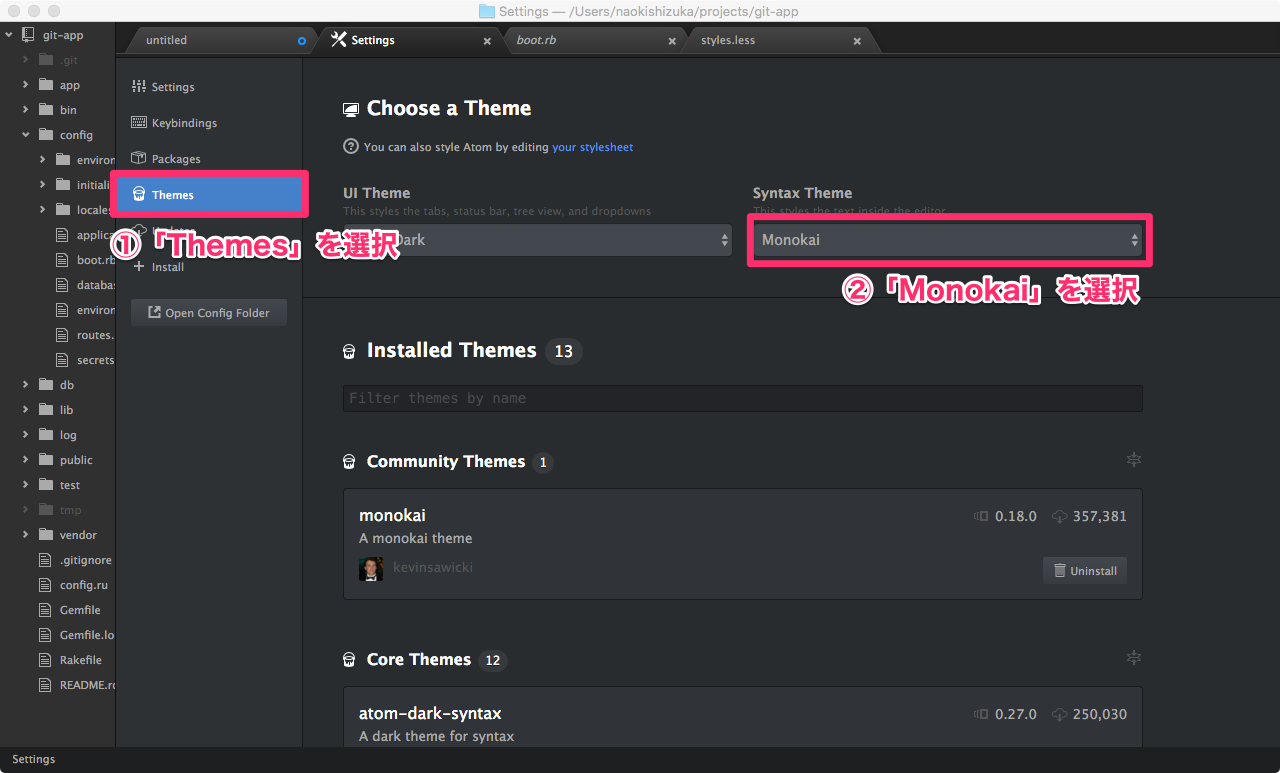Select the Gemfile.lock file

click(87, 635)
